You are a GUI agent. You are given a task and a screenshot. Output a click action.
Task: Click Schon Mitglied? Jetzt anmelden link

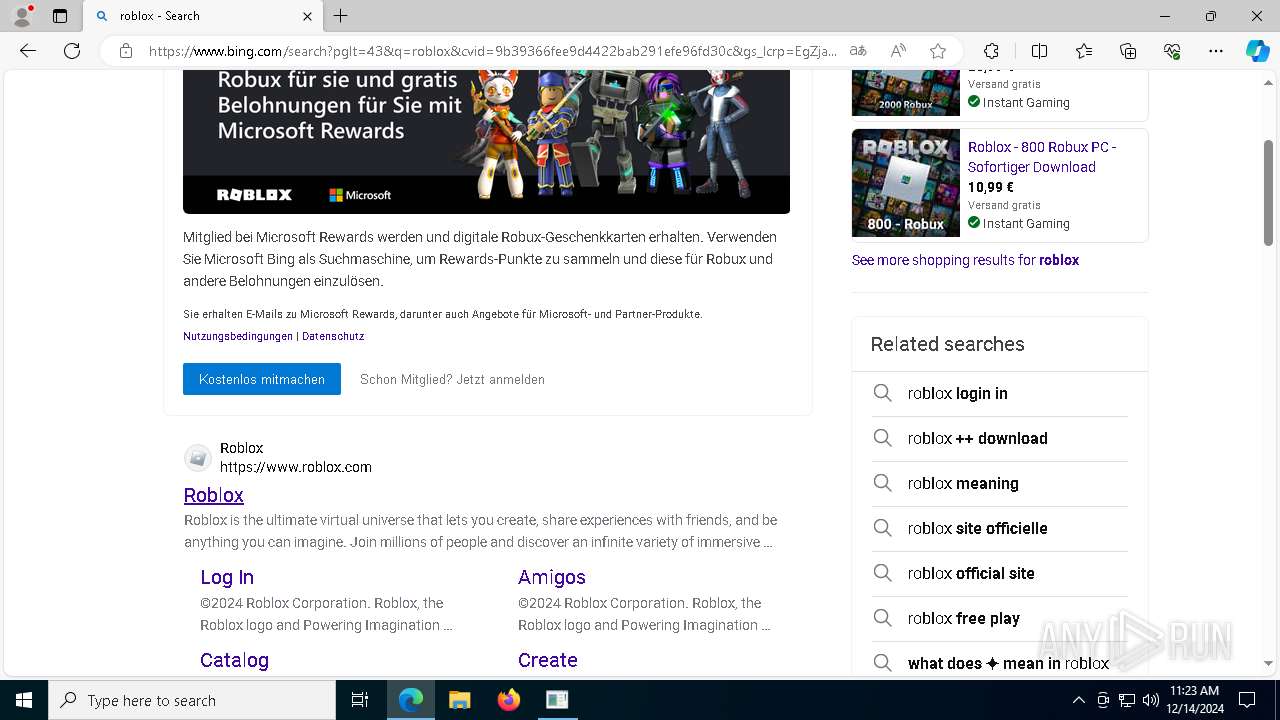(x=452, y=379)
